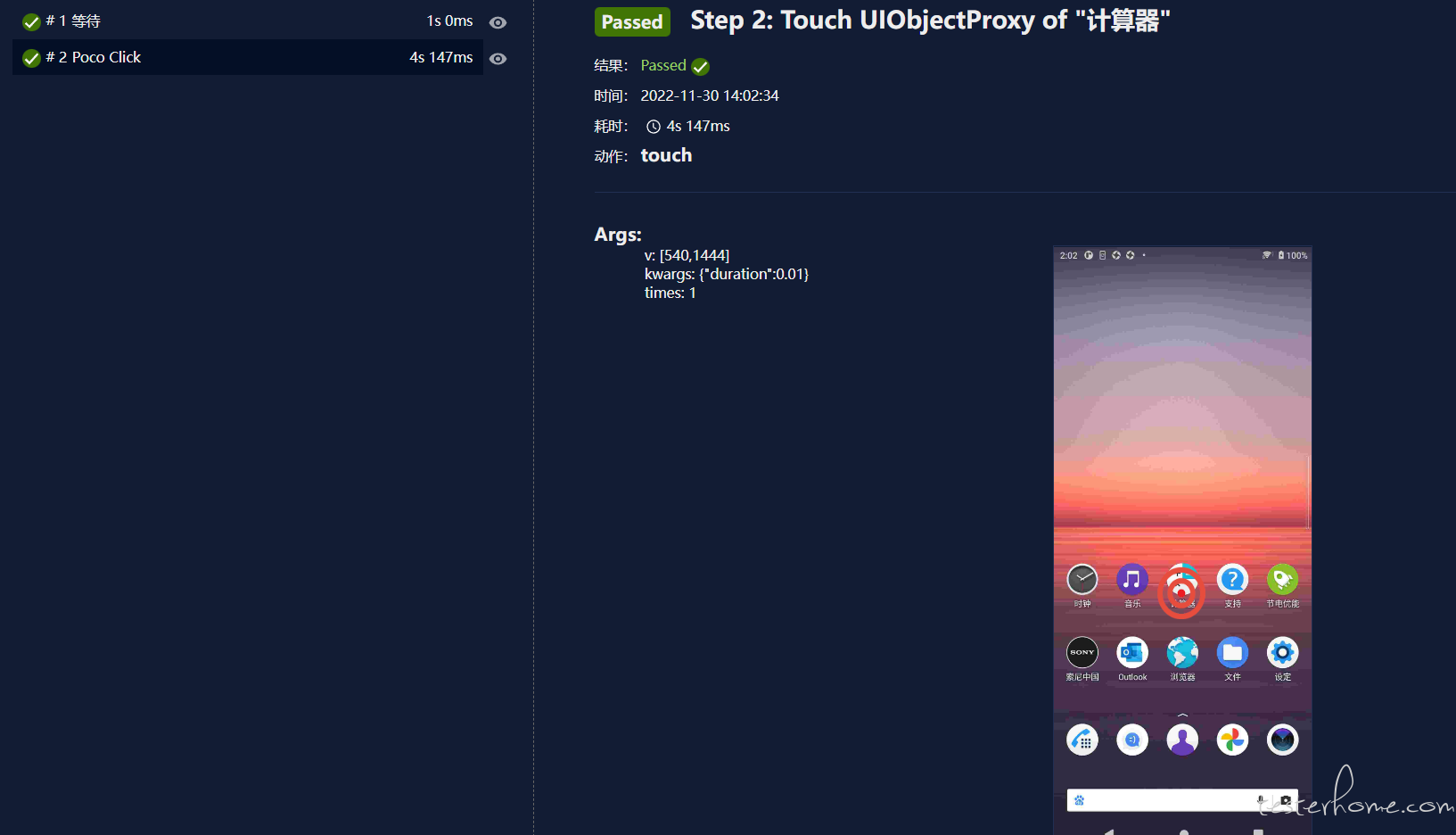Open the Google Photos pinwheel icon
Viewport: 1456px width, 835px height.
(x=1232, y=740)
